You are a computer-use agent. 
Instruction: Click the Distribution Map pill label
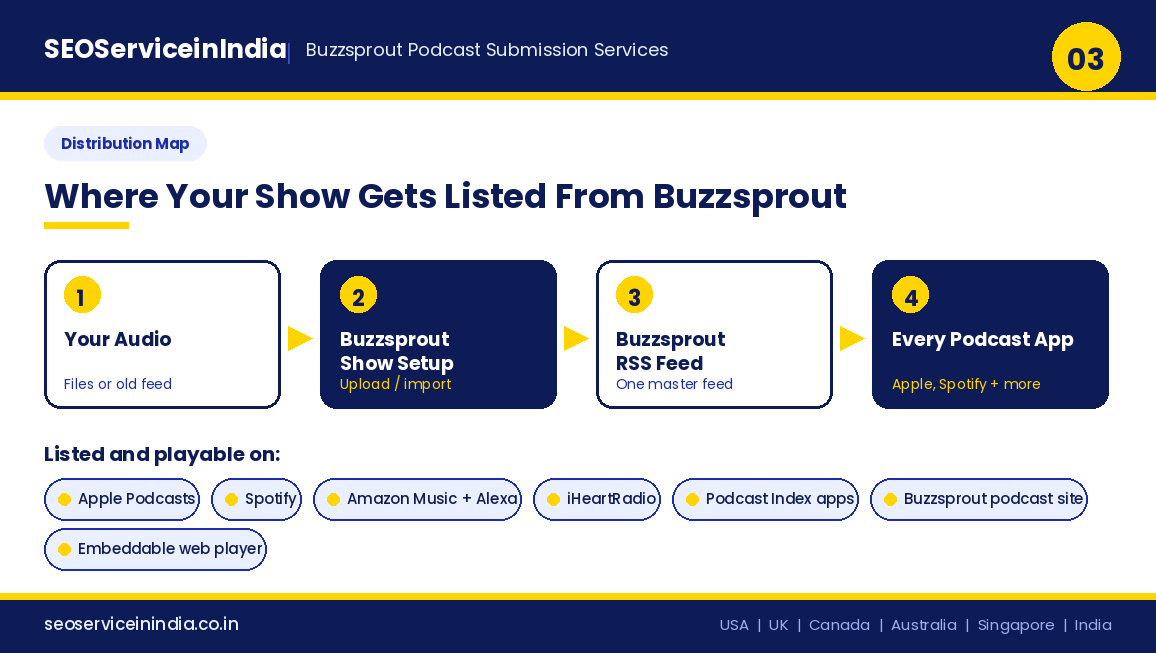pos(125,144)
